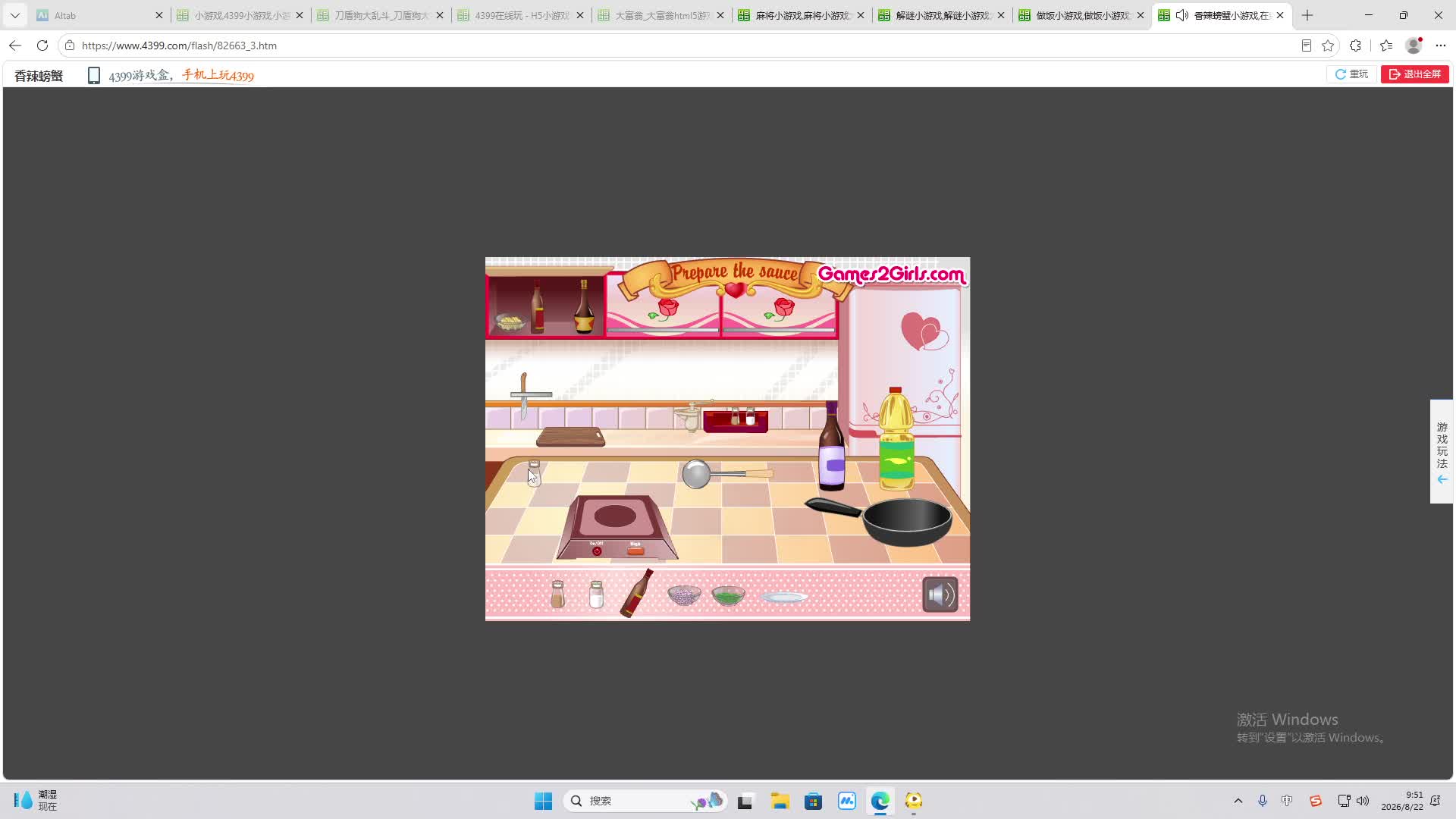Click the address bar URL field
Screen dimensions: 1456x819
click(682, 45)
